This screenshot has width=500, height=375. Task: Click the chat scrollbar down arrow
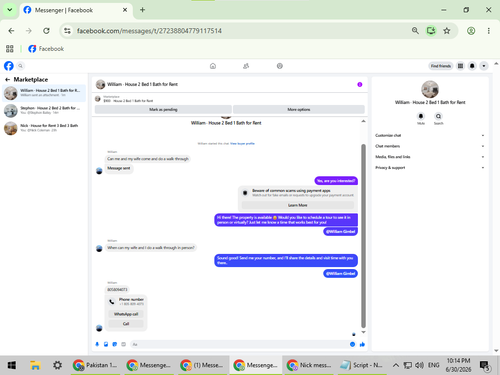coord(363,332)
